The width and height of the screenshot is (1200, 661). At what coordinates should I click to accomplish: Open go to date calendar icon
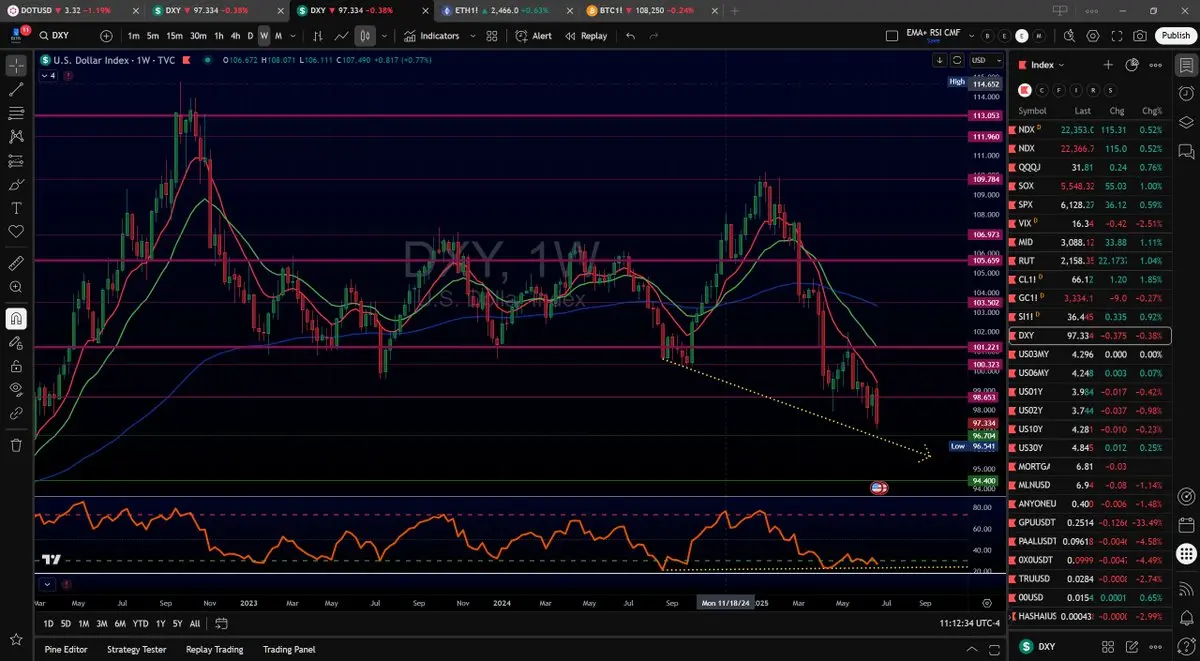(x=221, y=623)
